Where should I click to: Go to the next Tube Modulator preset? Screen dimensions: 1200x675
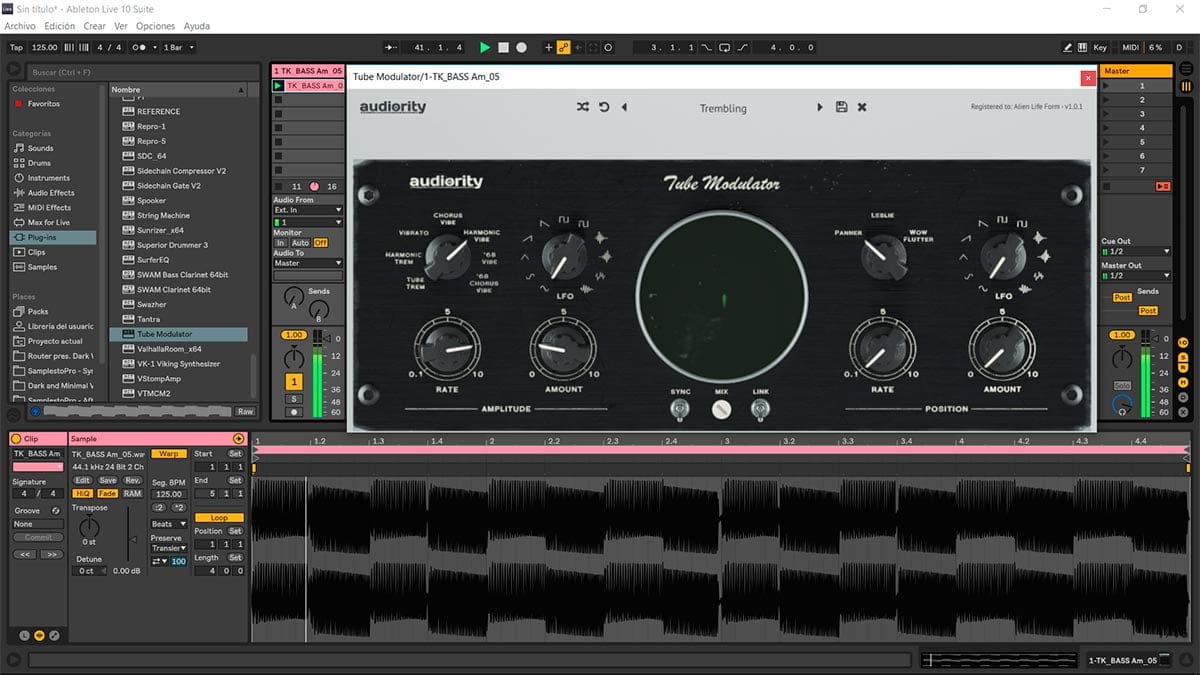pos(820,107)
